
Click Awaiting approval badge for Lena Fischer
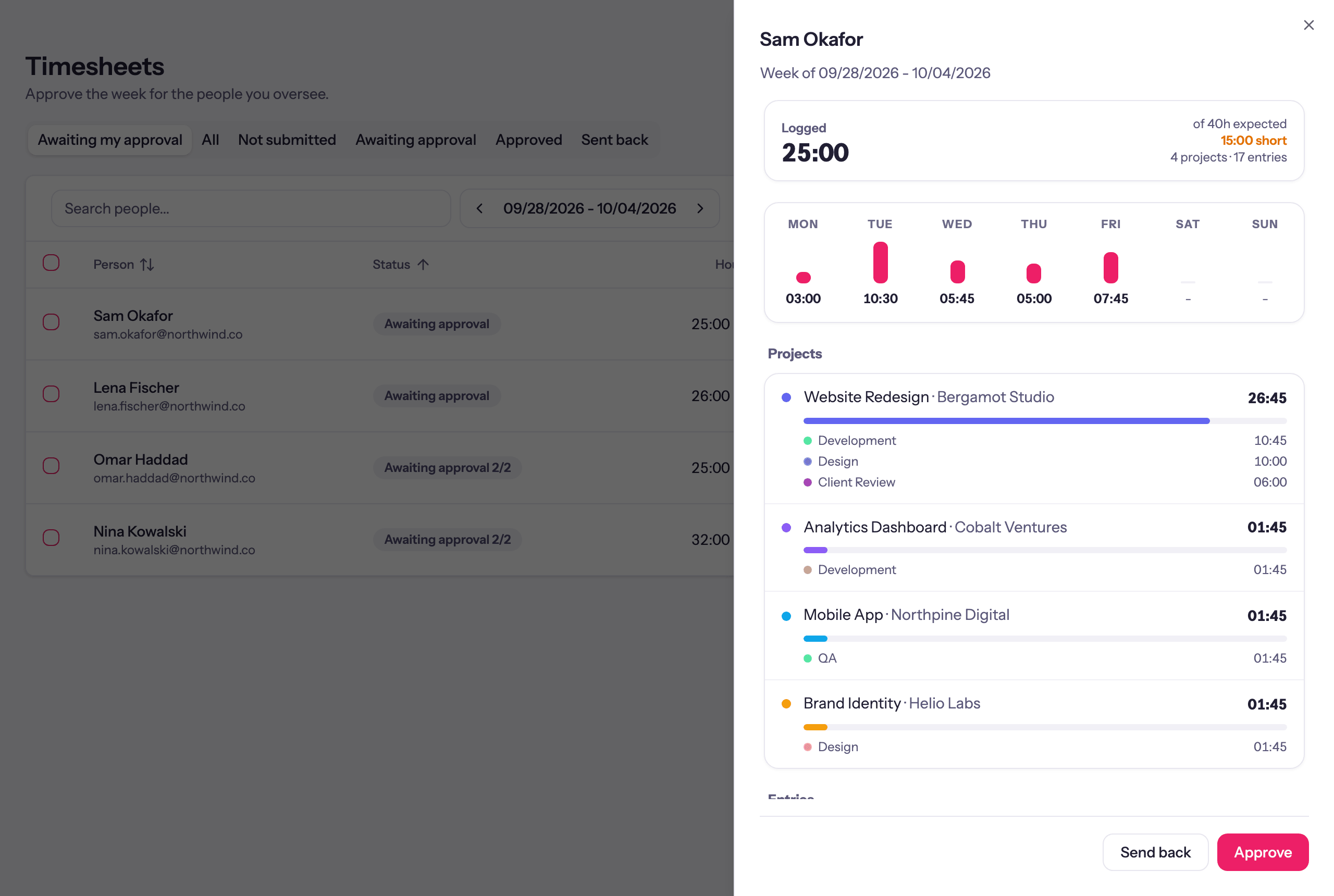[437, 395]
